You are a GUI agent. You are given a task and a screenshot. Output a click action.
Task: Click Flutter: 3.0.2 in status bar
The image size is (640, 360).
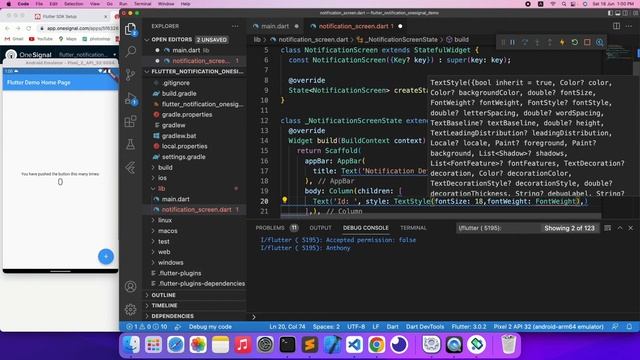click(x=469, y=327)
